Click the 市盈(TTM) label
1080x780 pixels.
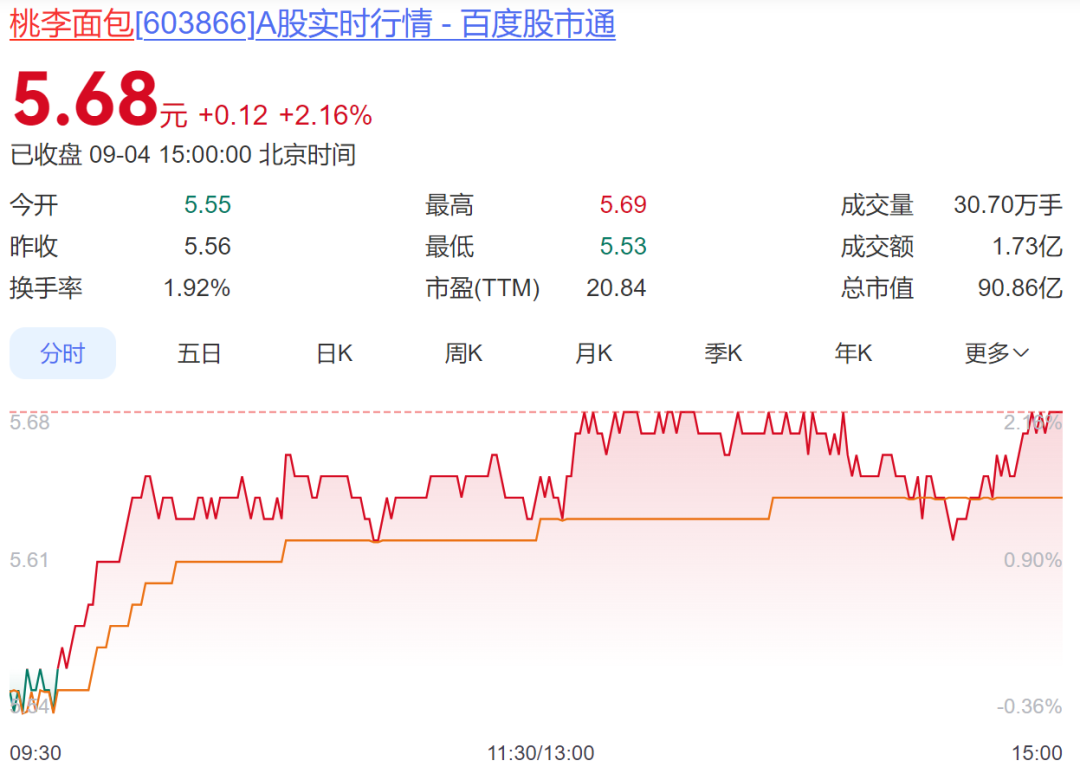(x=483, y=288)
